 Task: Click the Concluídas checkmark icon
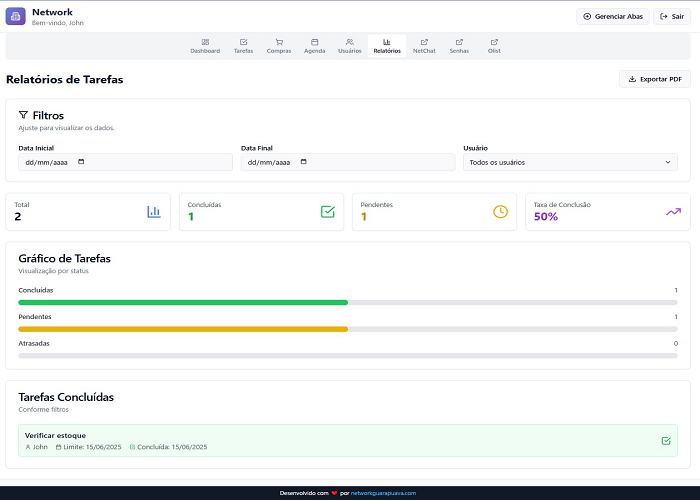(327, 211)
